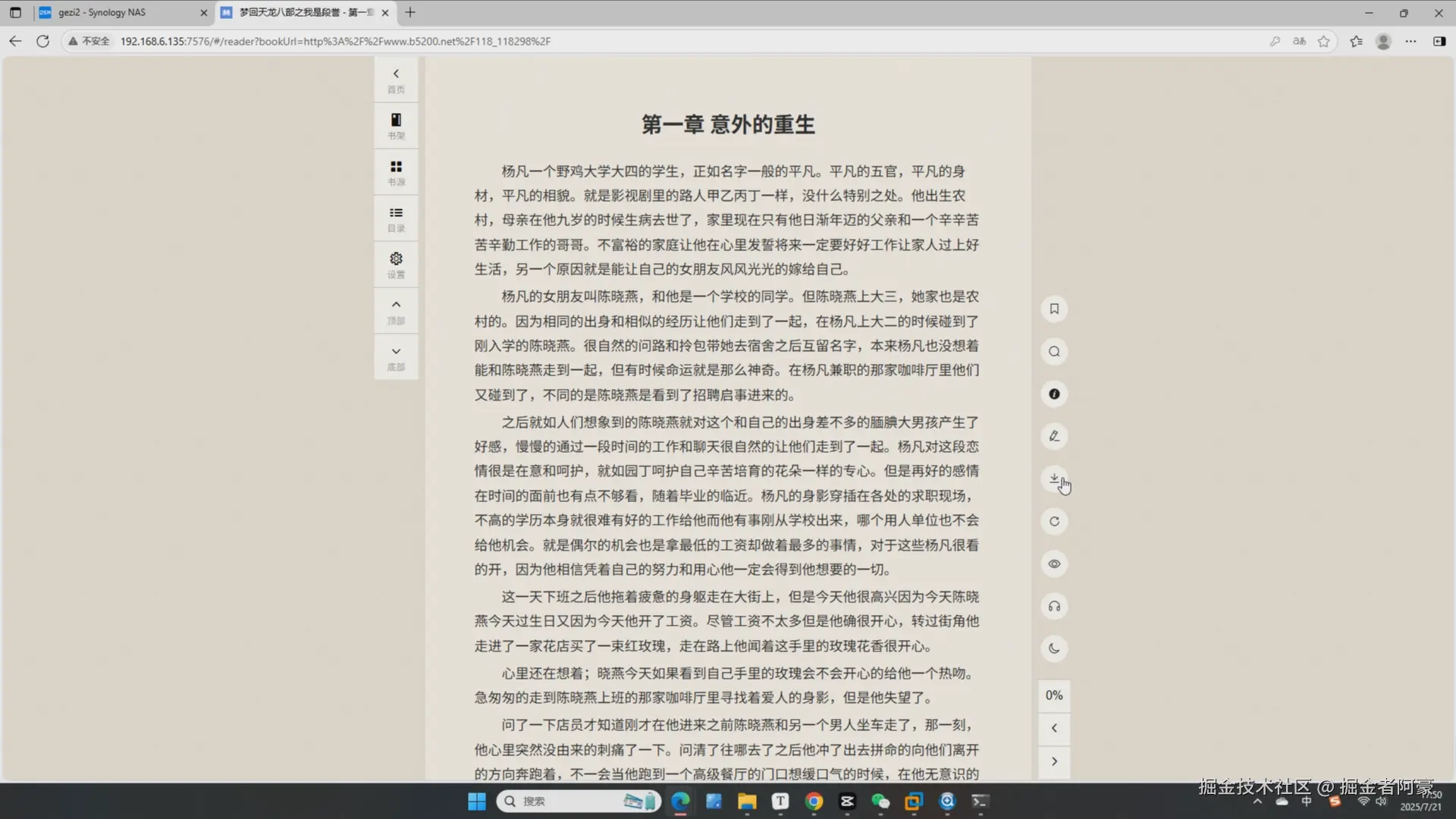Toggle the eye reading-mode icon
The height and width of the screenshot is (819, 1456).
coord(1053,563)
